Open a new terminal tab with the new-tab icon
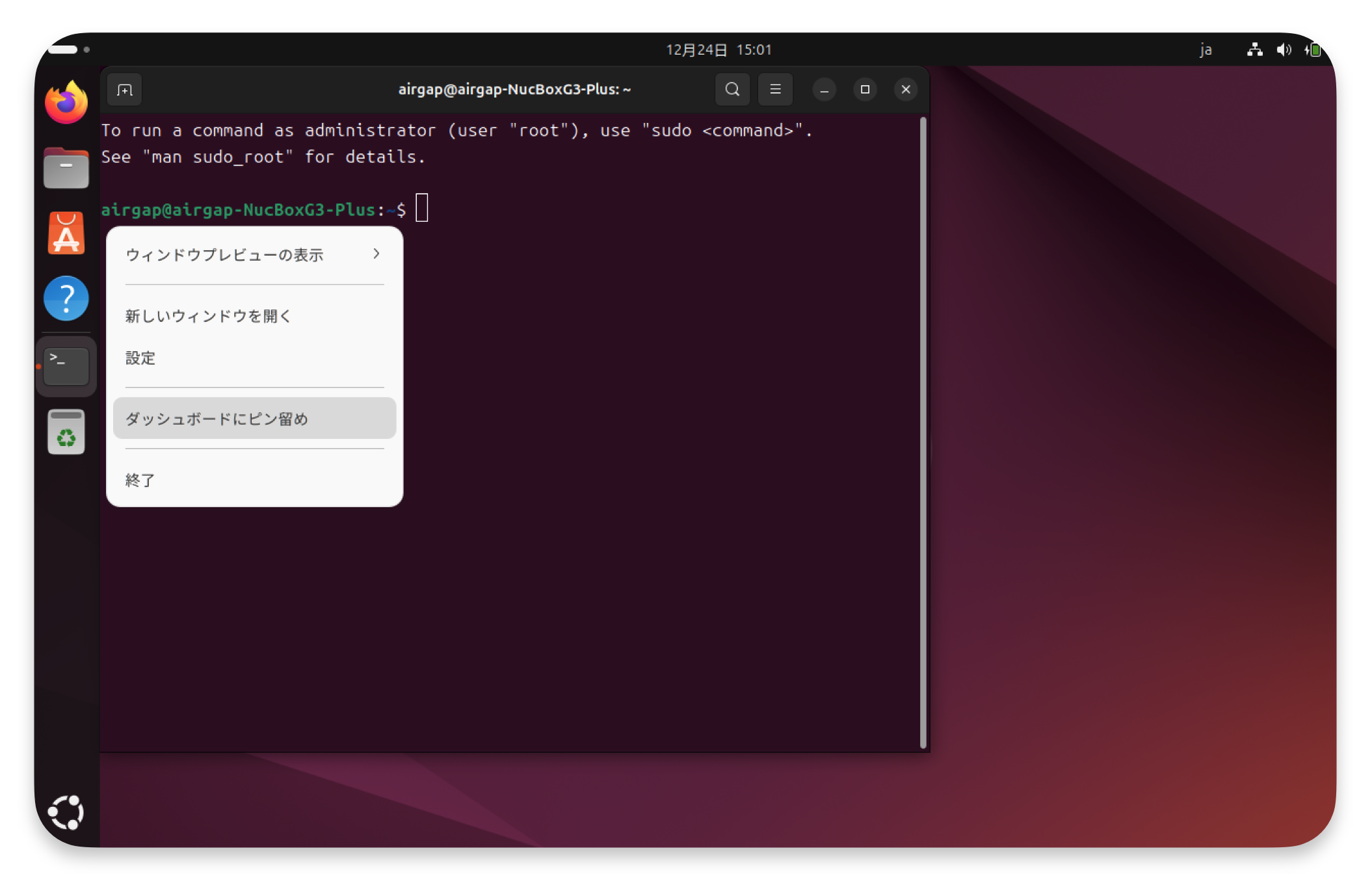The image size is (1372, 883). click(x=124, y=90)
